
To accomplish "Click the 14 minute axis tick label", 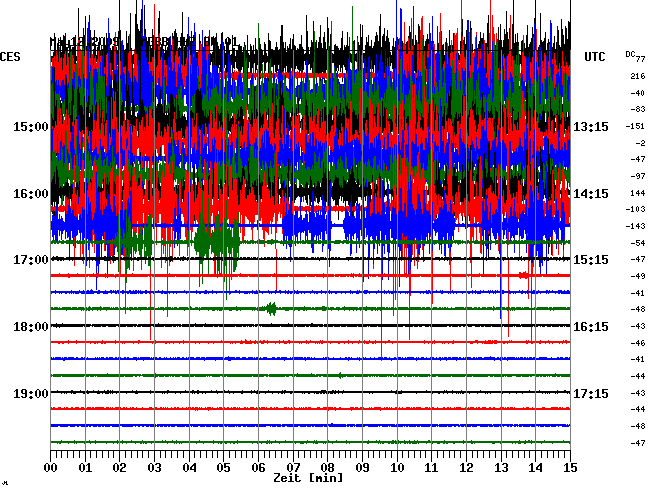I will [536, 468].
